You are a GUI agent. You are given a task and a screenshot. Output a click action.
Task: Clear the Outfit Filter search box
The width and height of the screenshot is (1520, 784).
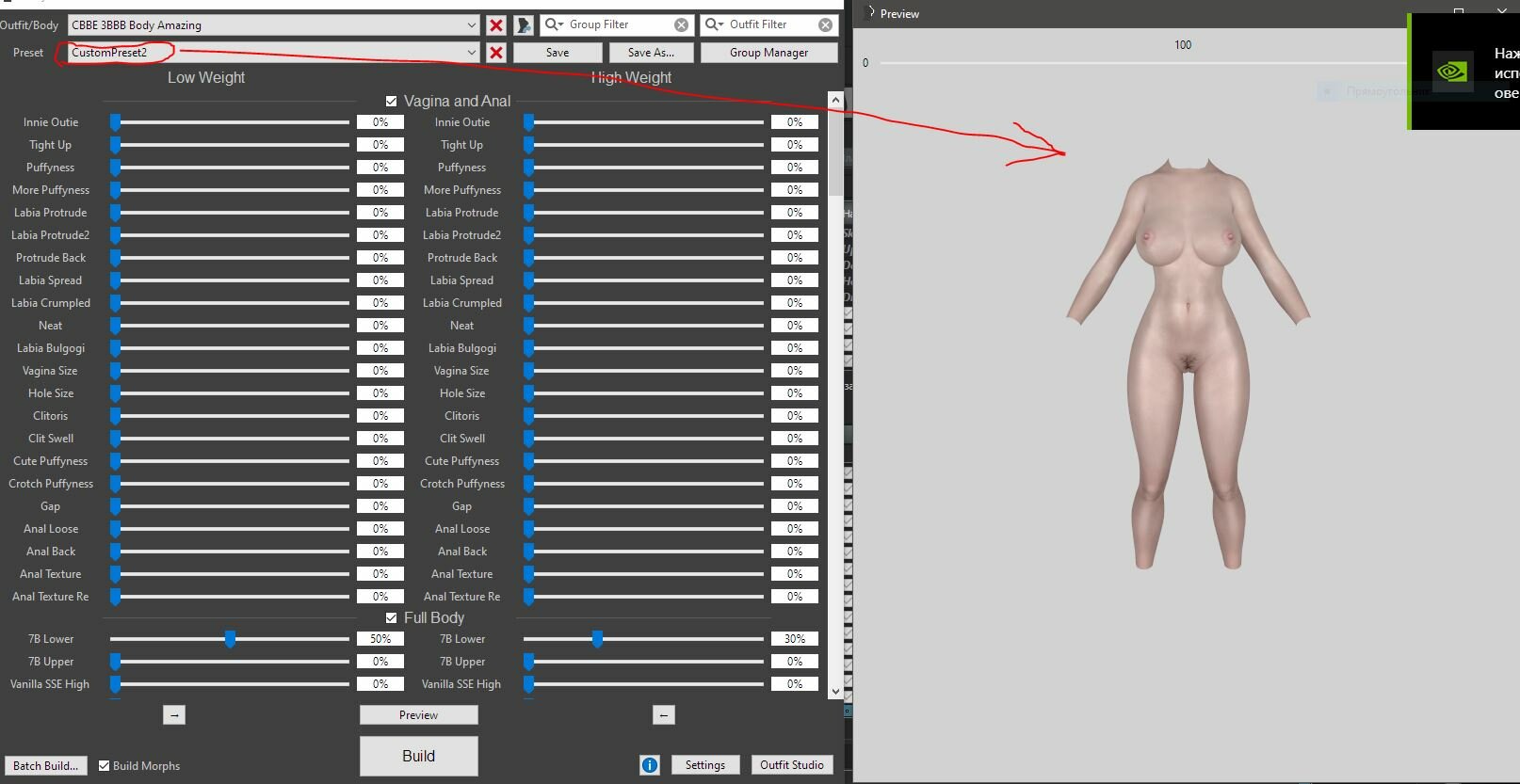[x=825, y=24]
